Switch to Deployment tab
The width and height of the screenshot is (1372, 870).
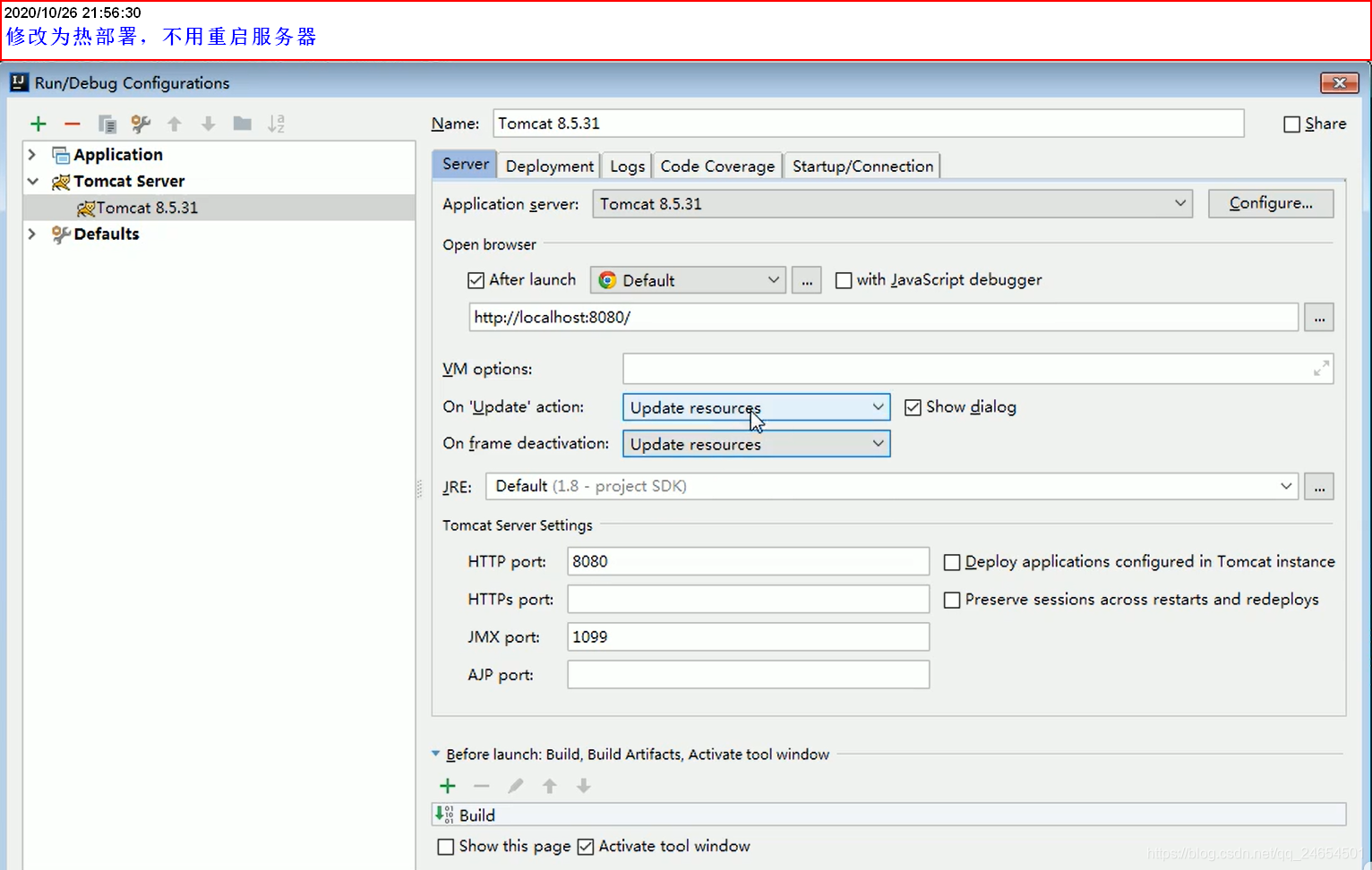549,166
